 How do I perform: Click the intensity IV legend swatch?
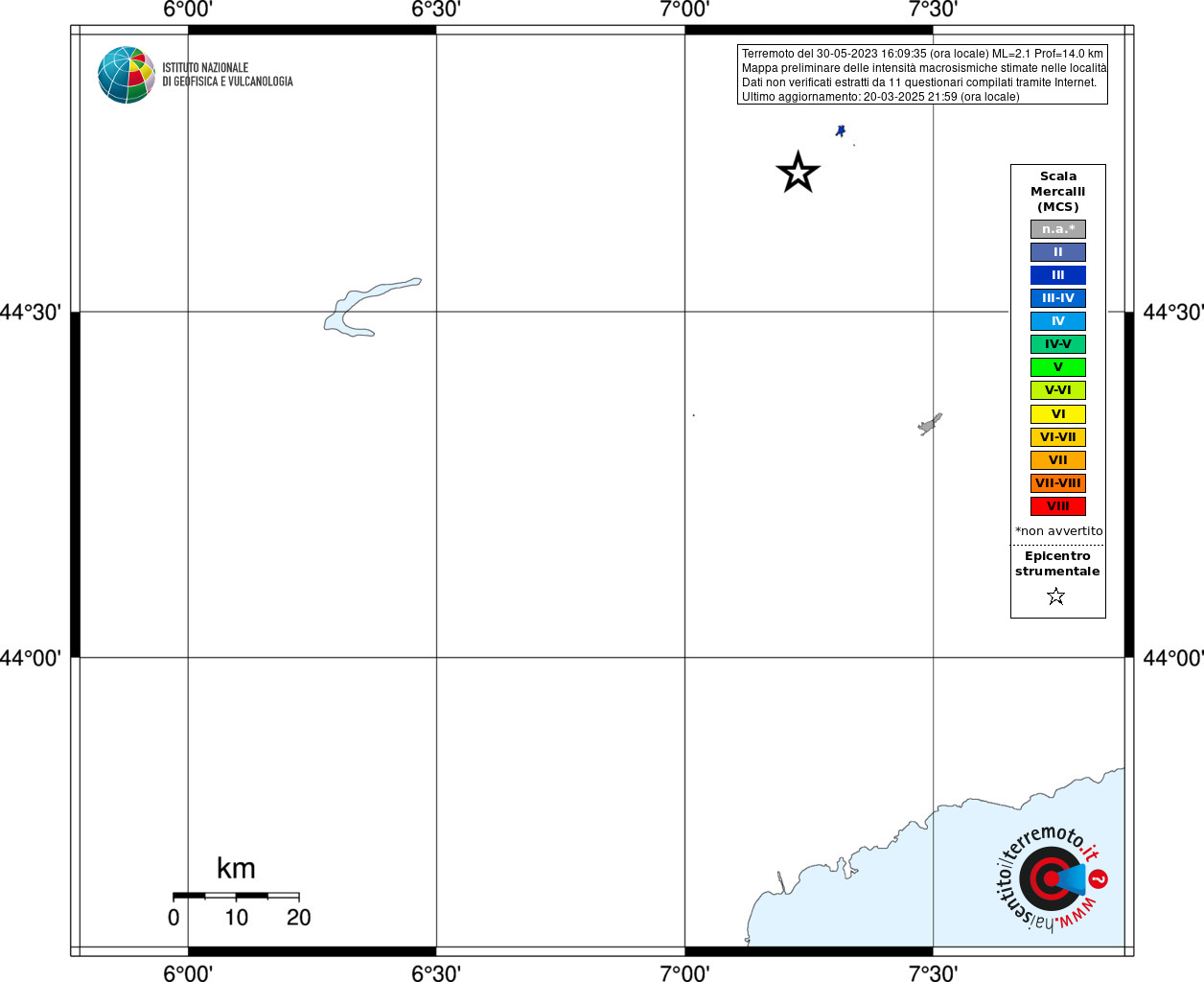click(1058, 321)
